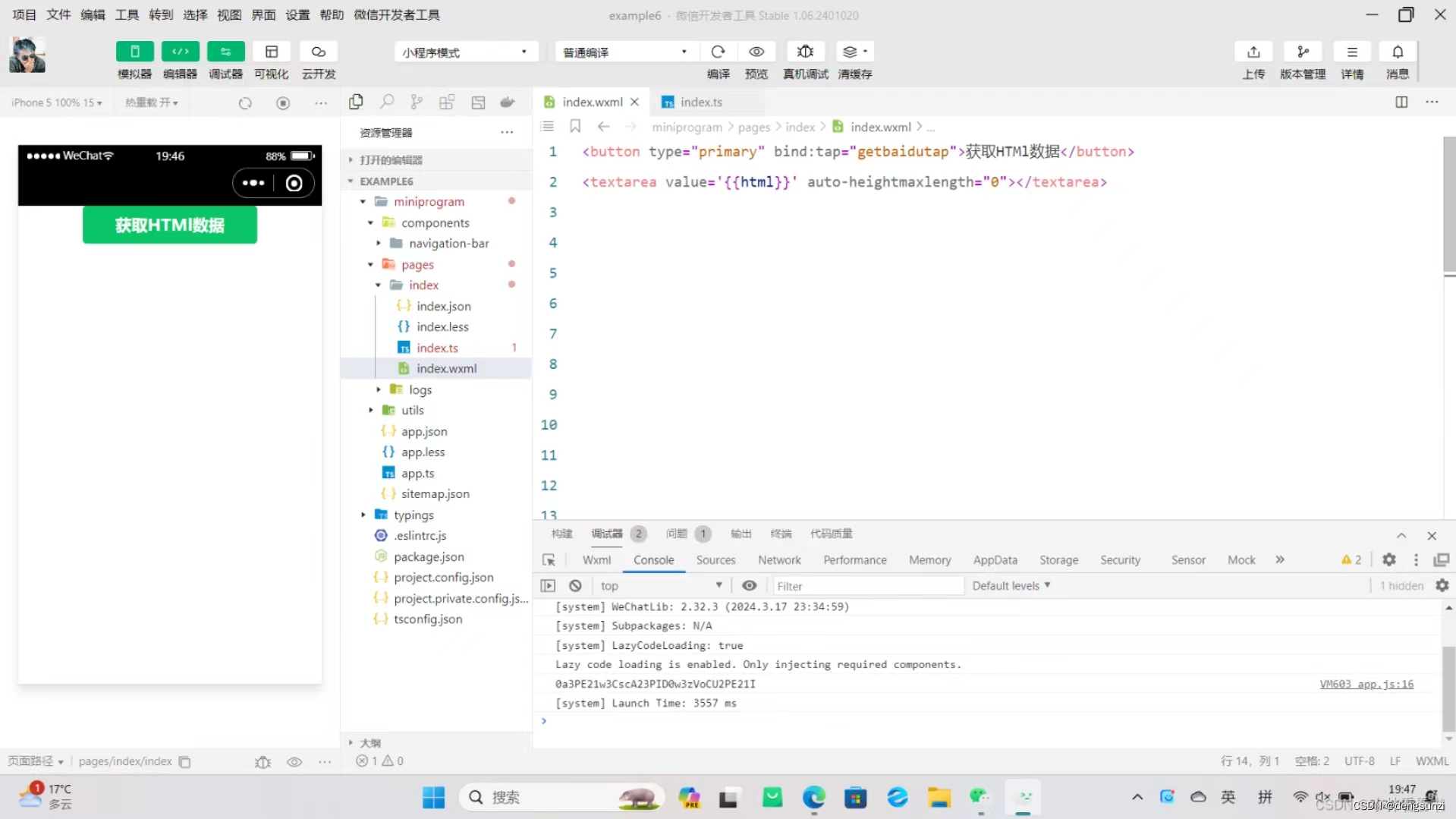
Task: Open devtools settings gear
Action: (x=1388, y=560)
